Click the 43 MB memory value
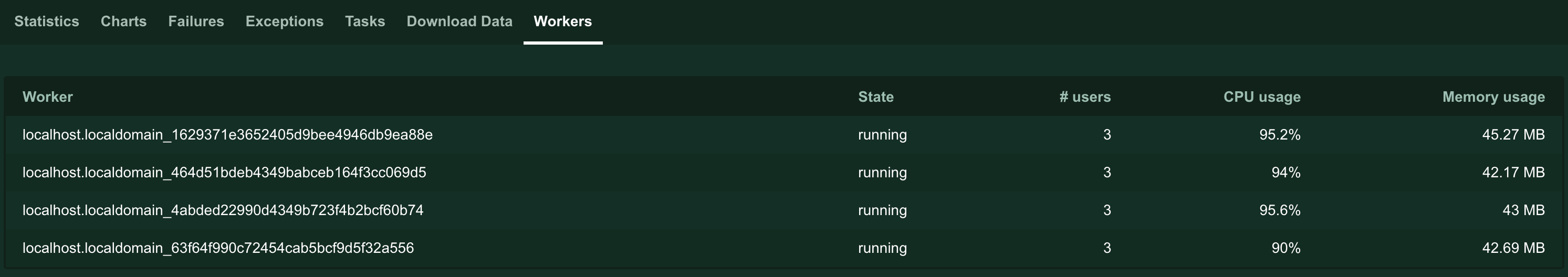 (x=1523, y=210)
